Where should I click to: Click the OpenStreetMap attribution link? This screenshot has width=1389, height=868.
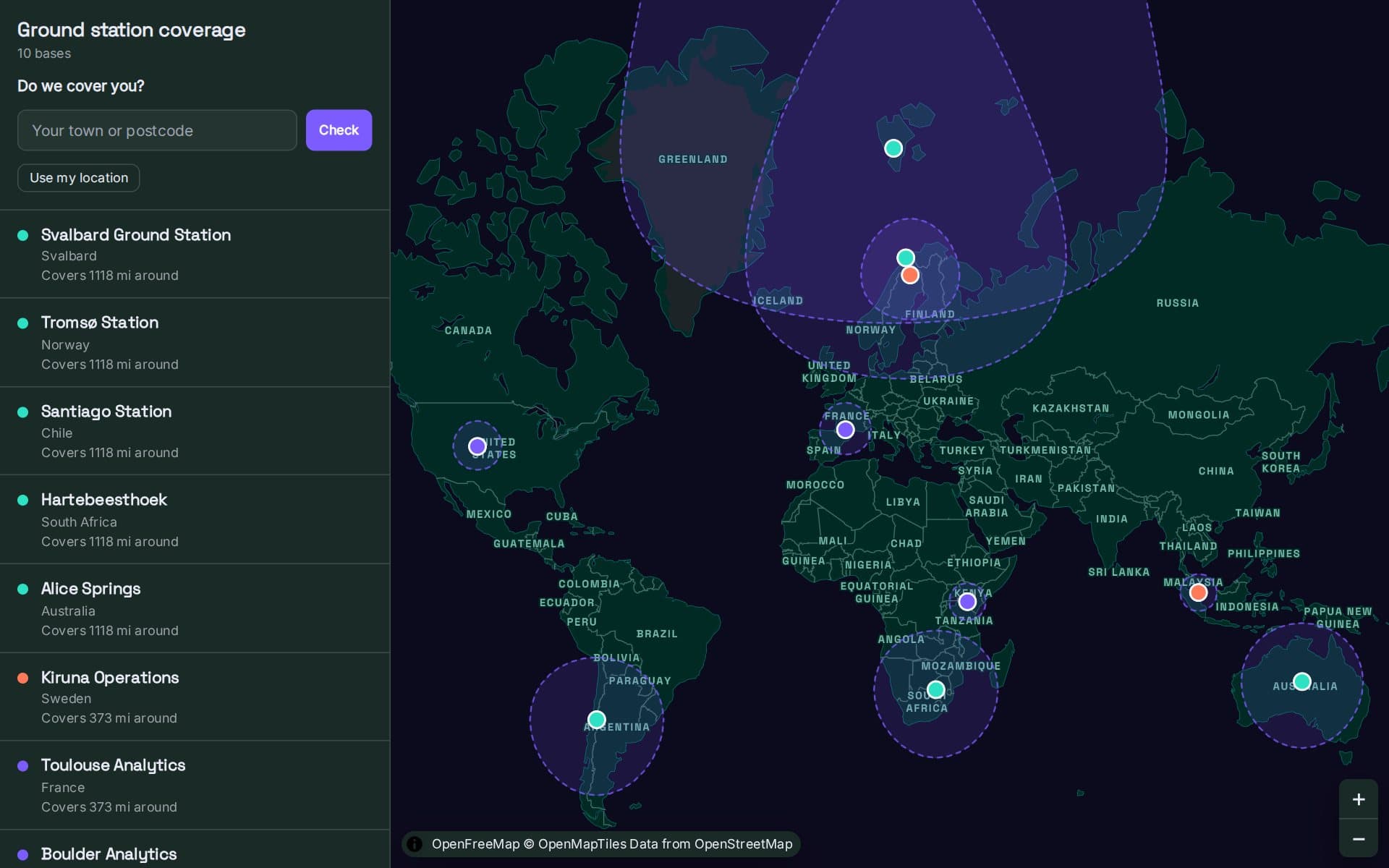(x=743, y=844)
